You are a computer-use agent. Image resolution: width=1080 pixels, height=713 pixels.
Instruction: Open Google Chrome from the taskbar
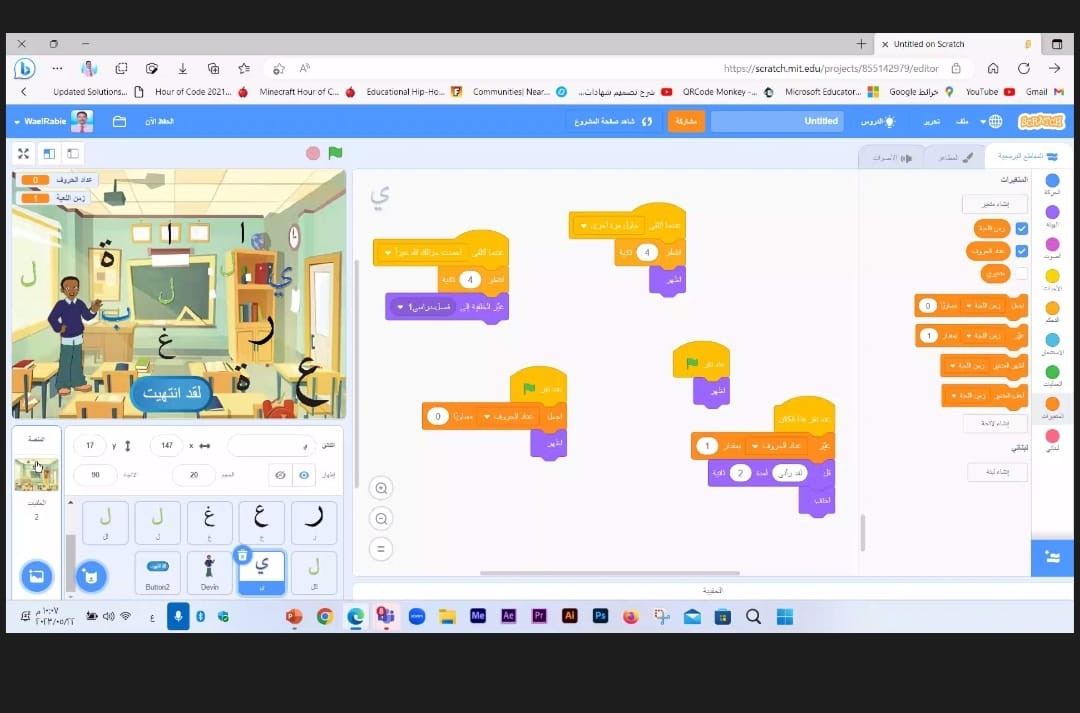point(324,617)
